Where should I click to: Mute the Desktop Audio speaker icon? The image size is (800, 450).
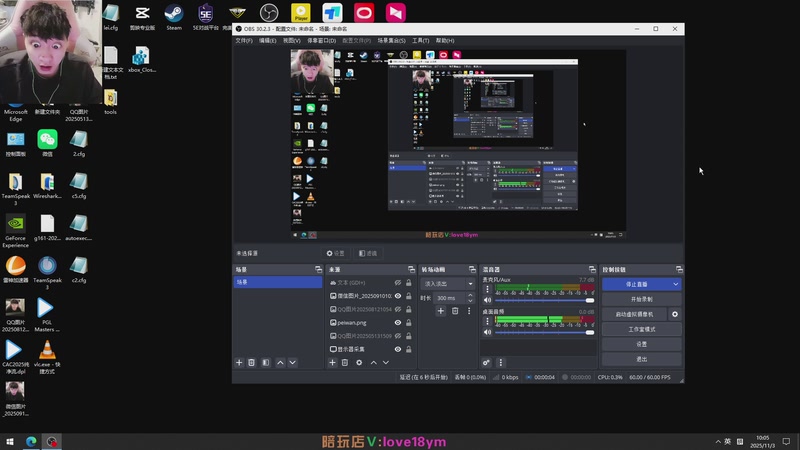(x=487, y=332)
